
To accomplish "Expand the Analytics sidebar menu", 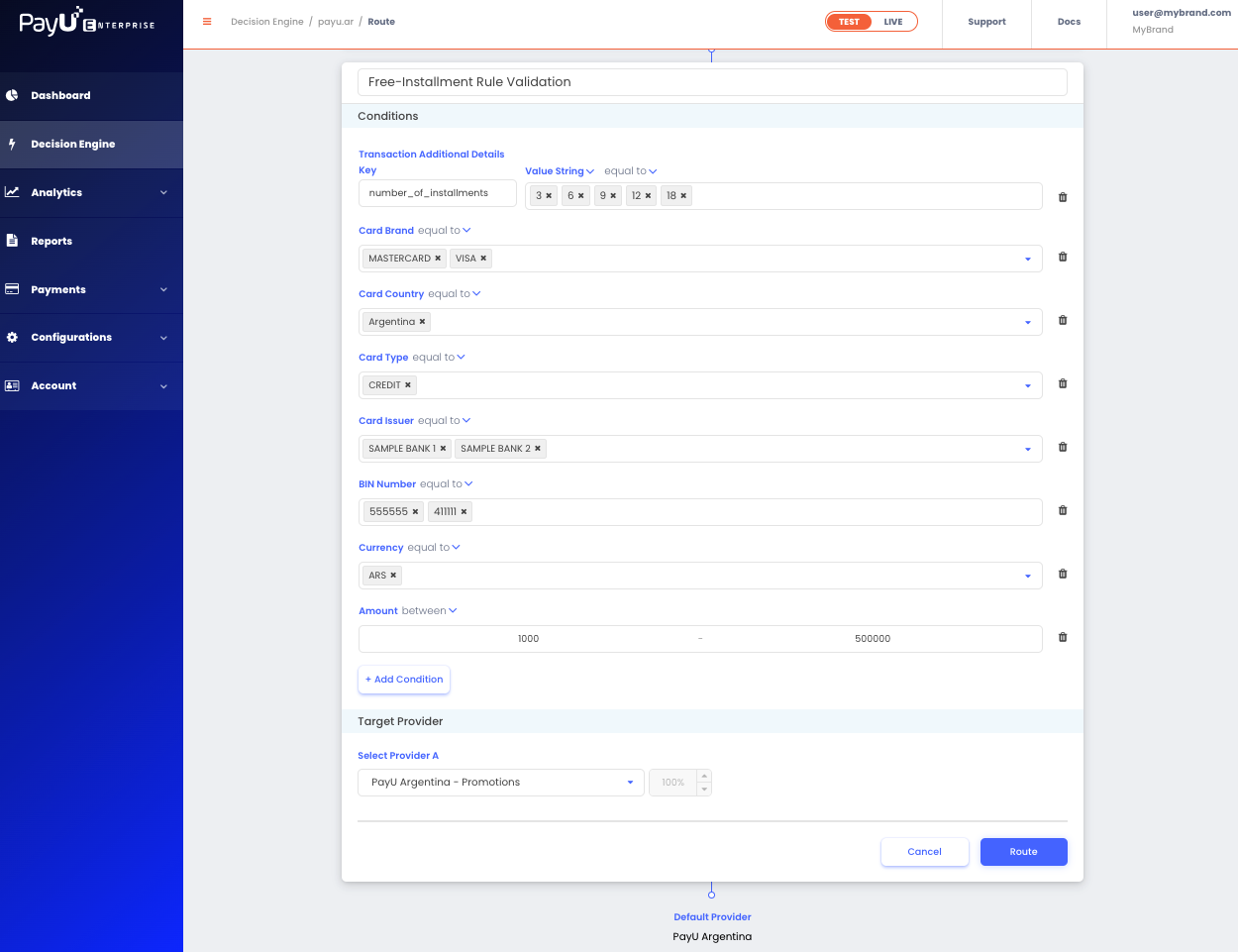I will [163, 192].
